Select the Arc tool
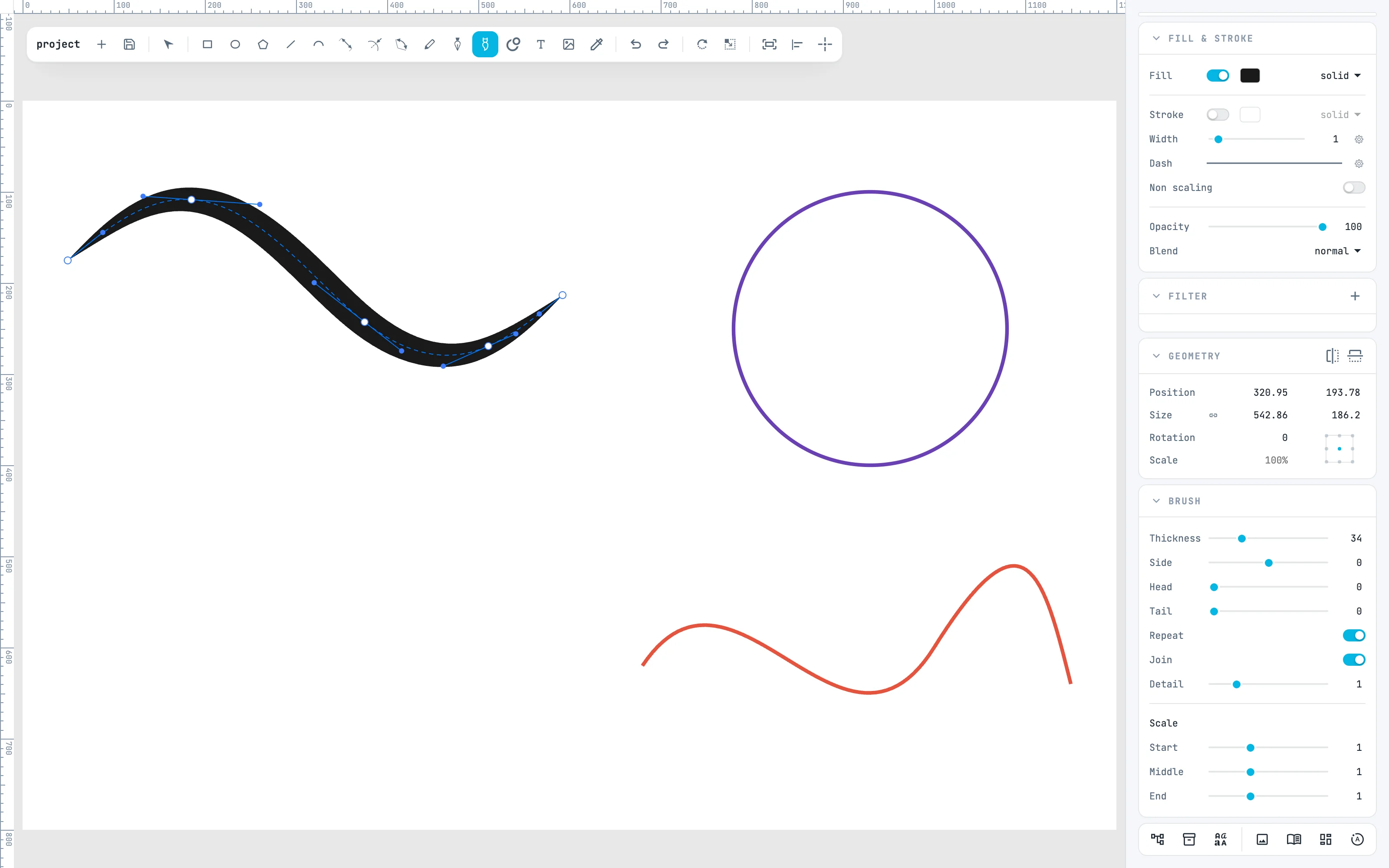 point(319,44)
